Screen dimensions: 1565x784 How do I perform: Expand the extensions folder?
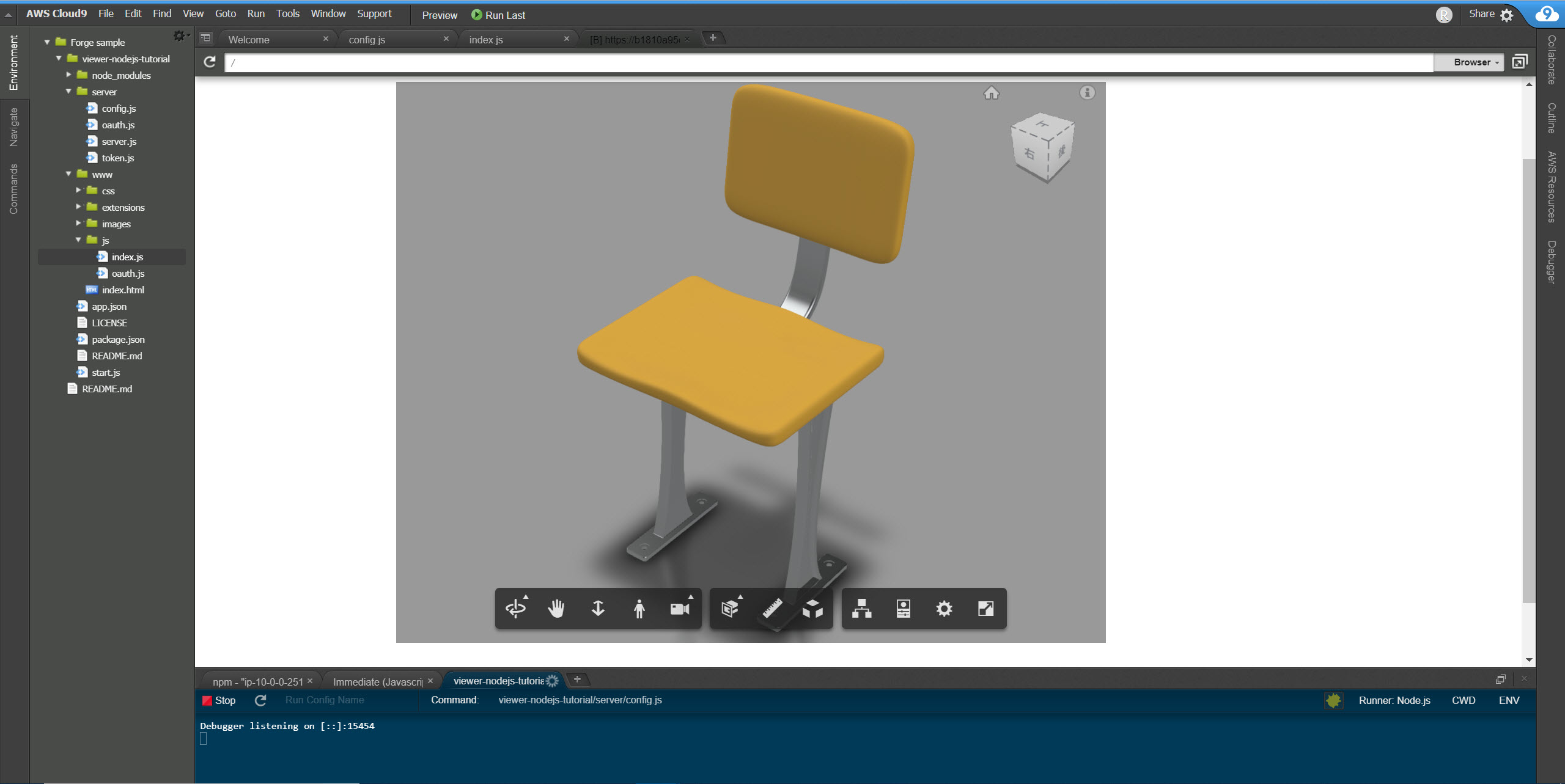78,207
